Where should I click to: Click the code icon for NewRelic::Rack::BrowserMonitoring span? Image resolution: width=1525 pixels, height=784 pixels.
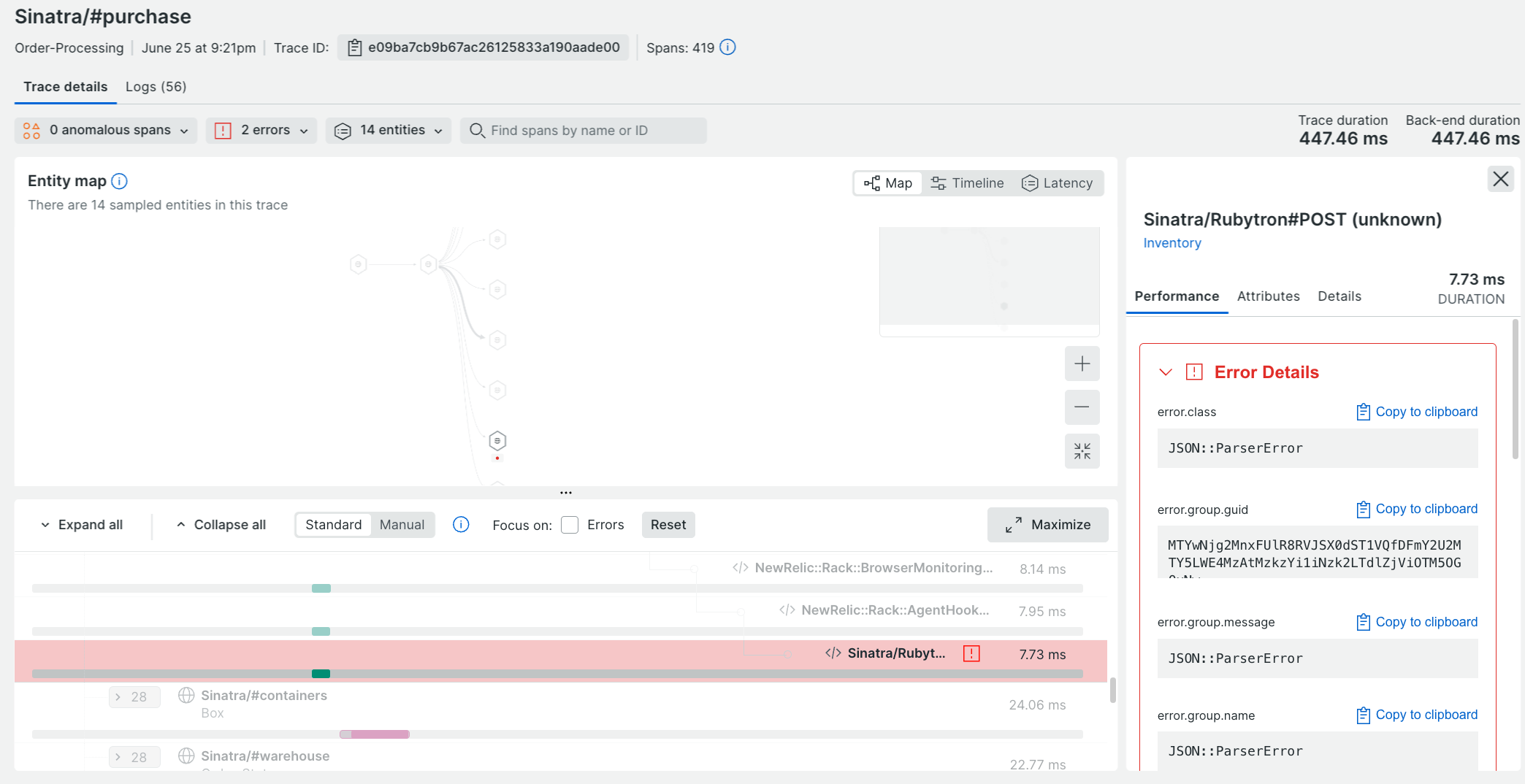coord(741,568)
